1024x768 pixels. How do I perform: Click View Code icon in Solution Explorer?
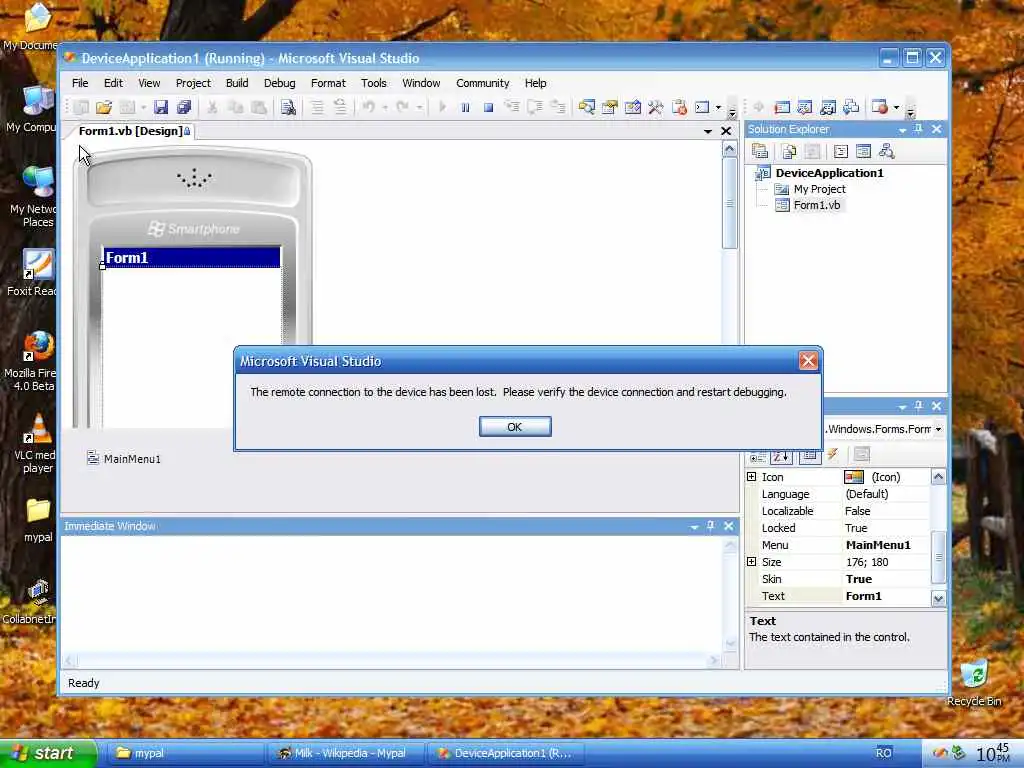pyautogui.click(x=840, y=152)
